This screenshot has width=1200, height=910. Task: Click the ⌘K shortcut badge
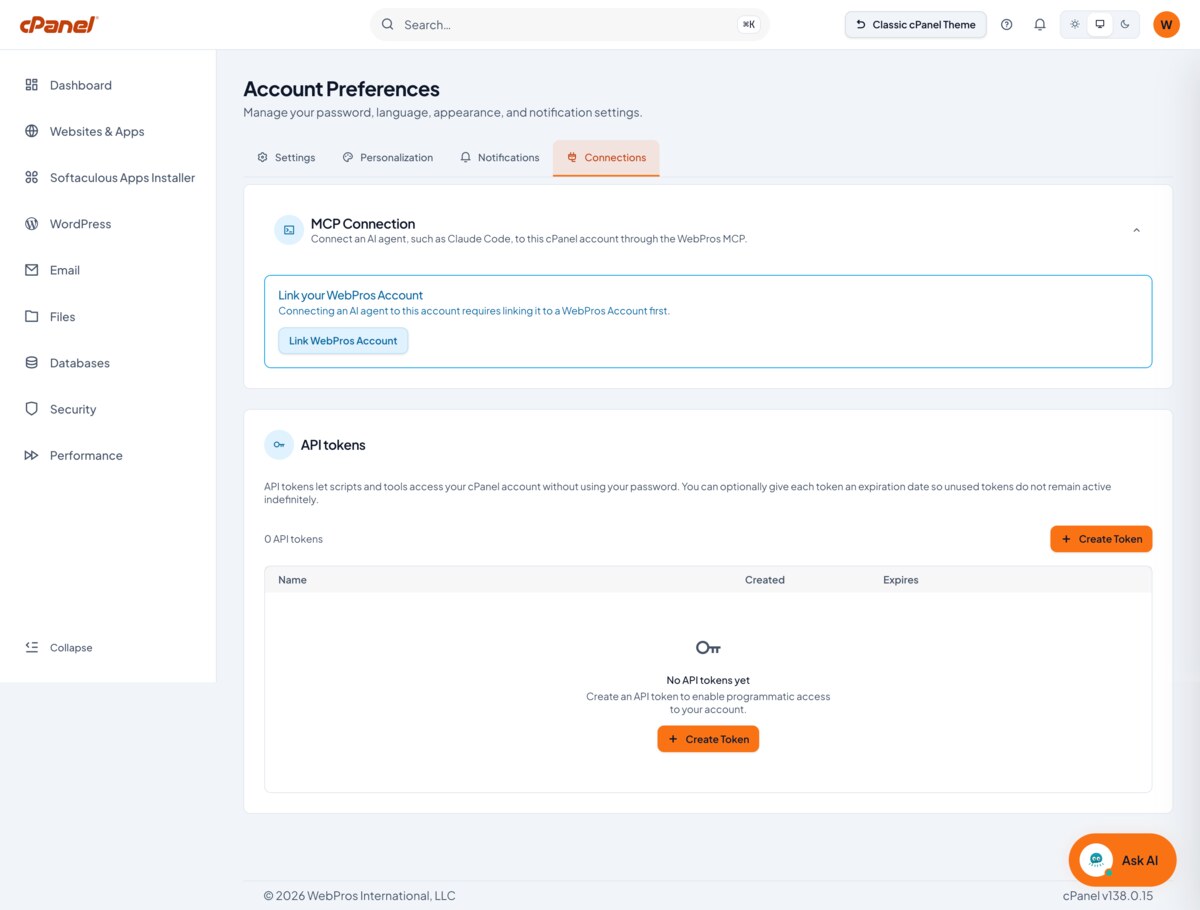[748, 25]
